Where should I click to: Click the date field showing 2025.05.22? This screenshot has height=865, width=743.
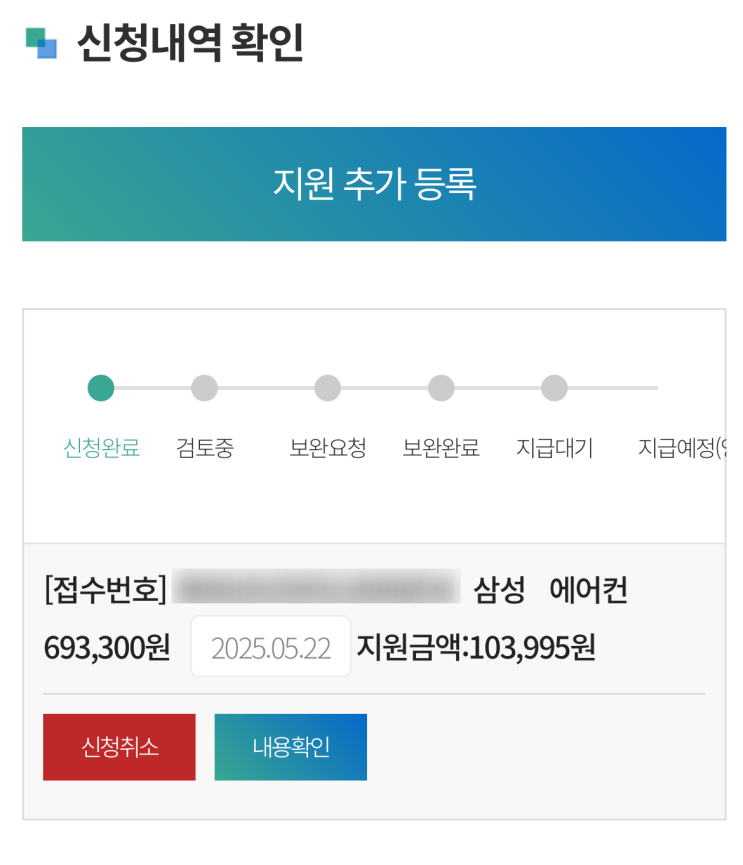(x=271, y=647)
